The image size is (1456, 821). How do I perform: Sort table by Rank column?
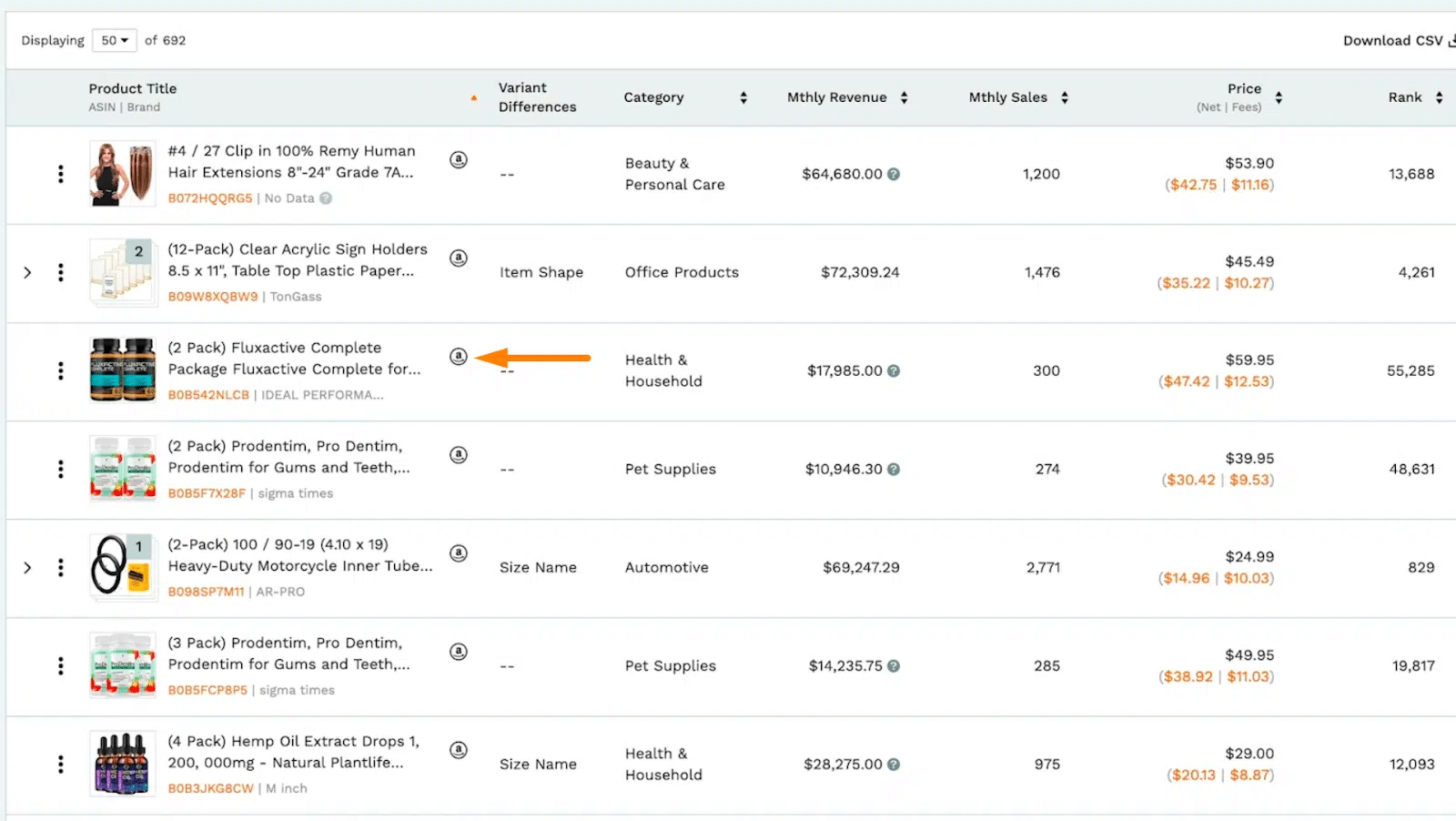pyautogui.click(x=1439, y=97)
